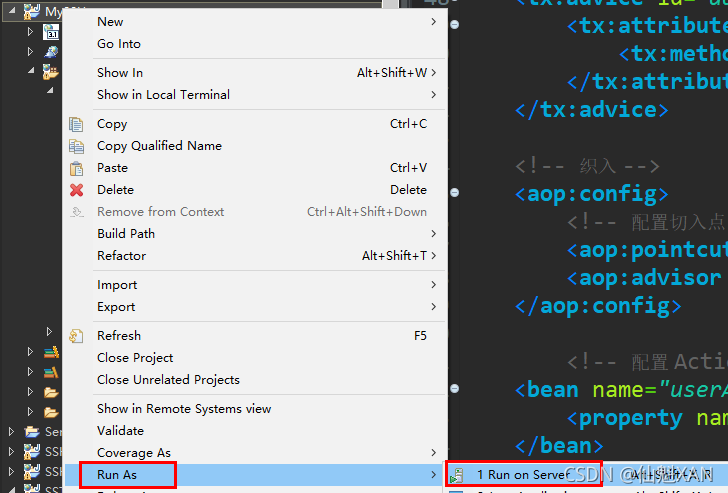Click the Ser folder label in tree
The image size is (728, 493).
pyautogui.click(x=53, y=432)
